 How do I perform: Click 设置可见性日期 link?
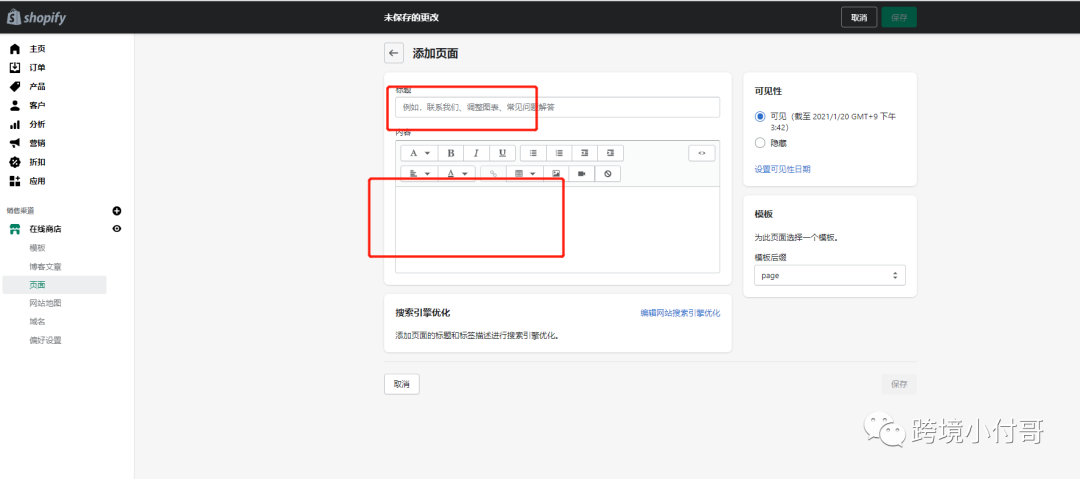(782, 169)
